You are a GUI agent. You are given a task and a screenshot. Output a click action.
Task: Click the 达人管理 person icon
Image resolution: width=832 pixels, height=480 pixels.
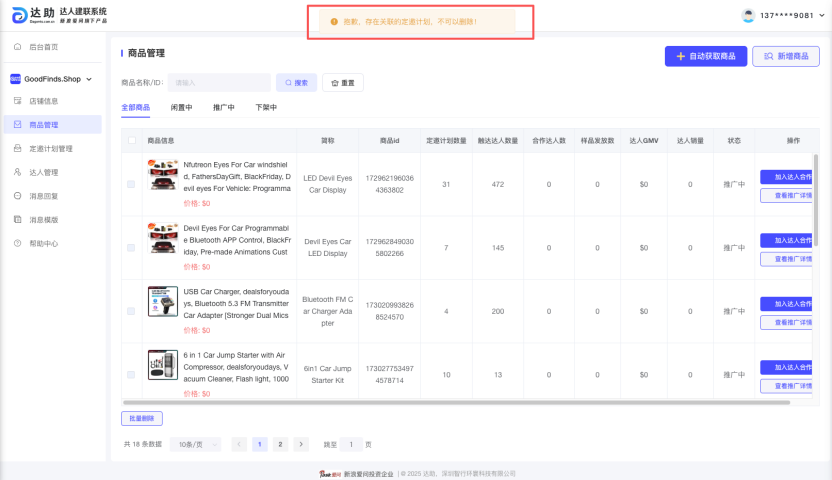click(18, 172)
